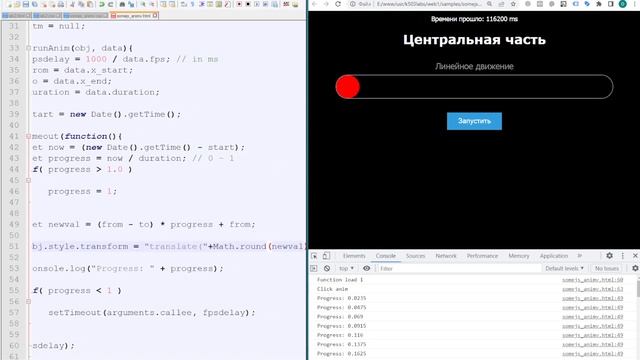640x360 pixels.
Task: Cut selection using the scissors icon
Action: point(72,4)
